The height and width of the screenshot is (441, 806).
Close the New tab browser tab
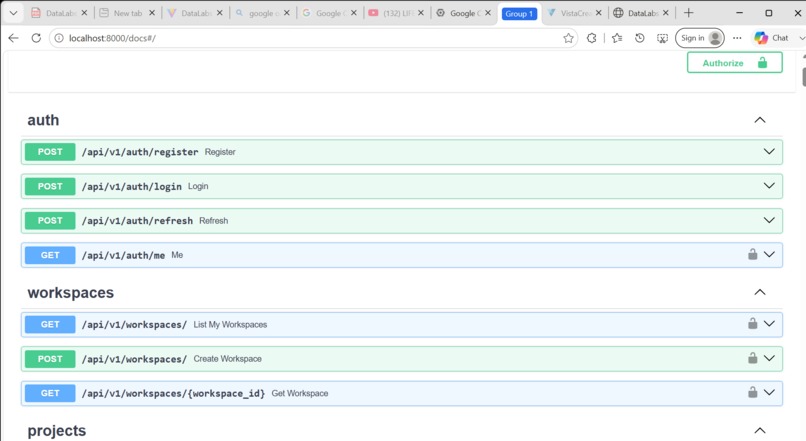152,13
